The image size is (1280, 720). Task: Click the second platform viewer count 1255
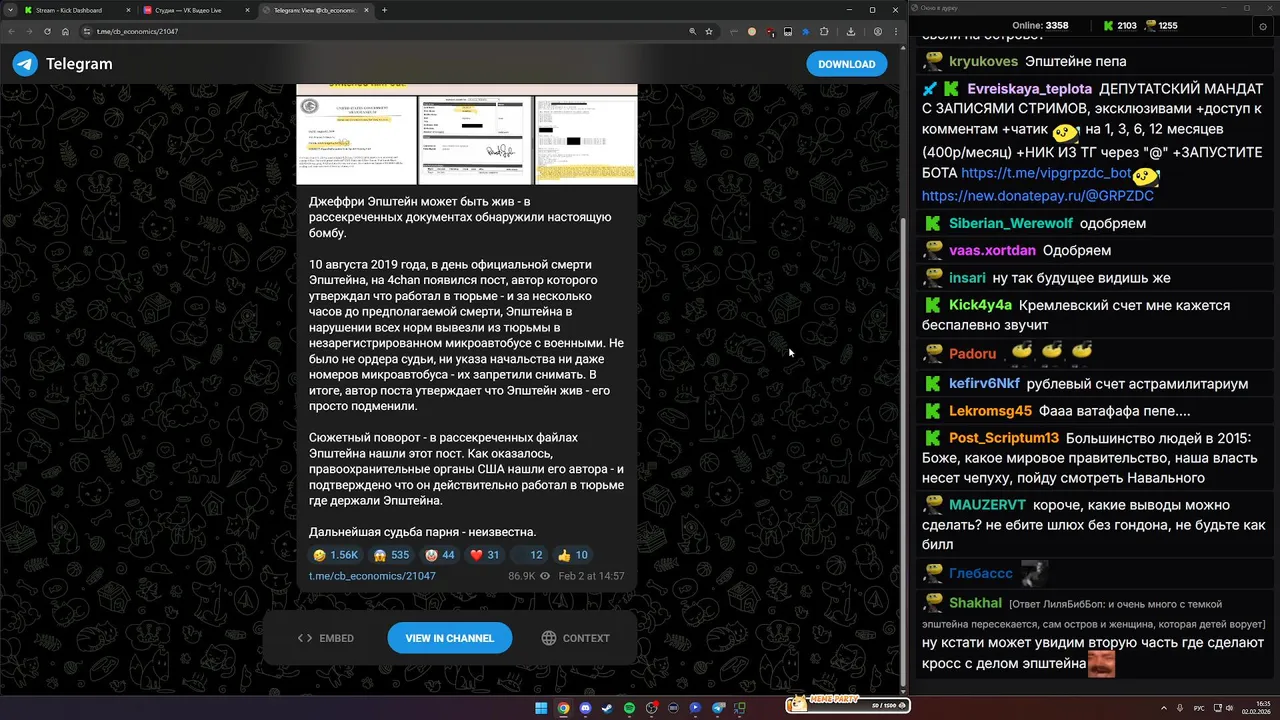point(1160,26)
